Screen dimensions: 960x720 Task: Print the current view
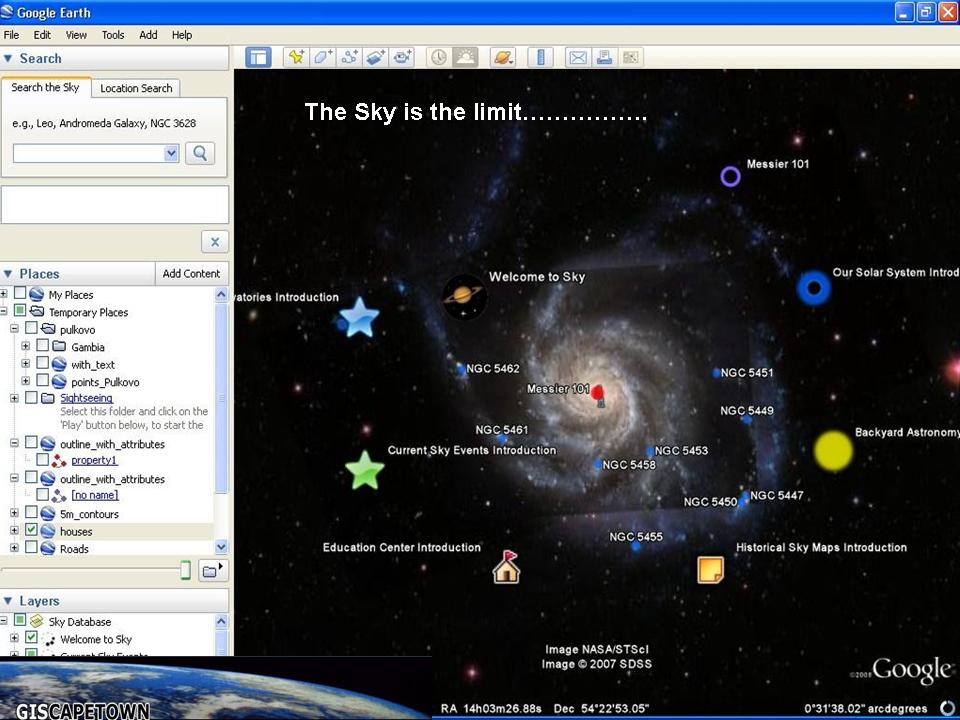click(604, 58)
